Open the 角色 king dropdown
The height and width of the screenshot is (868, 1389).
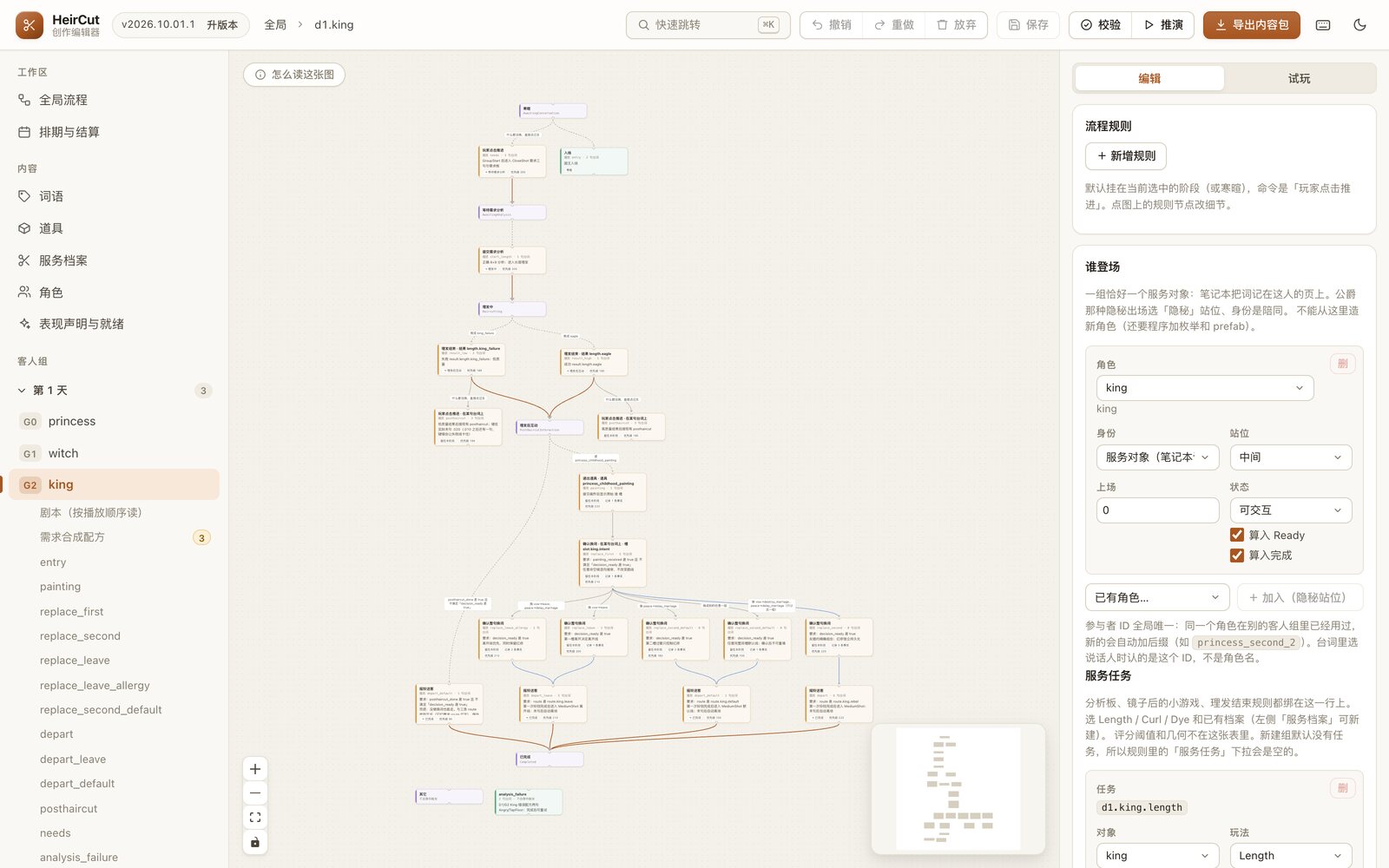(1205, 388)
